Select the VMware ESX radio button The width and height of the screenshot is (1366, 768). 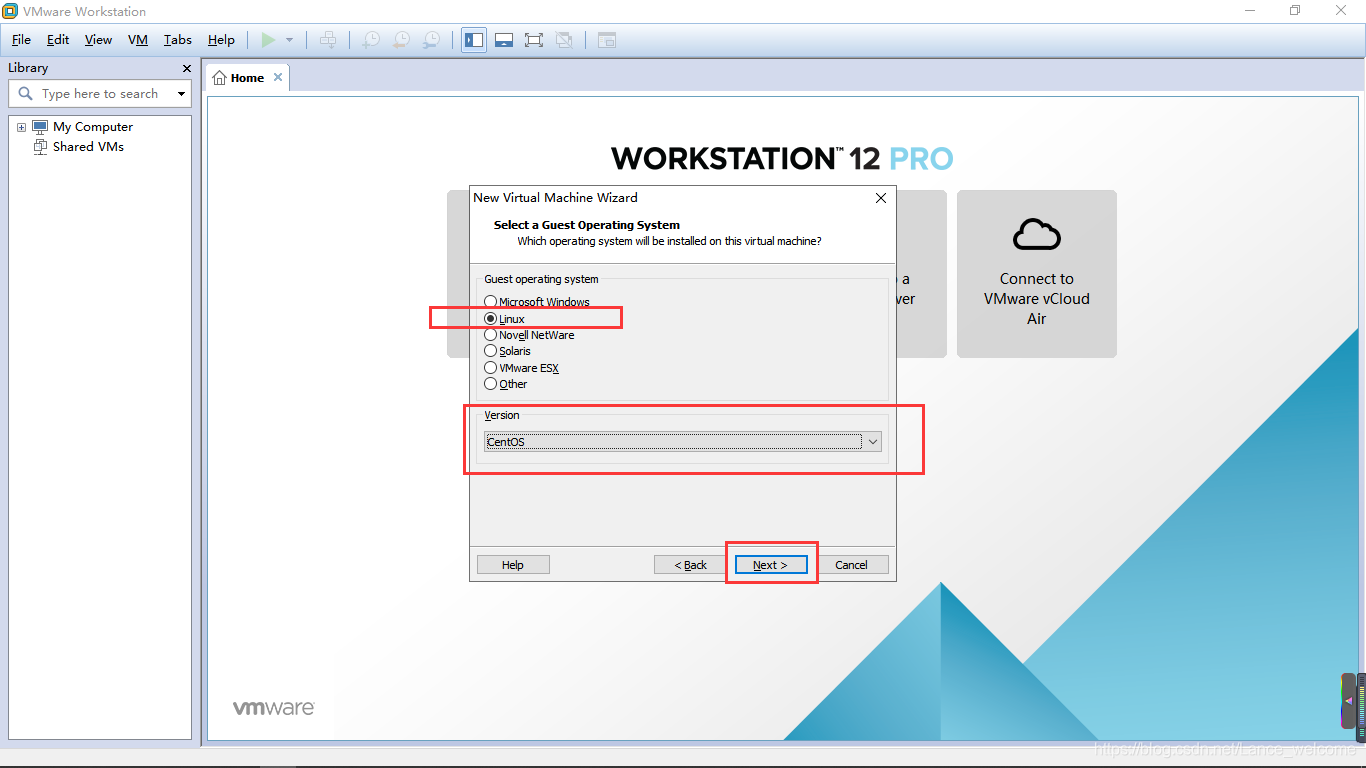(x=490, y=367)
